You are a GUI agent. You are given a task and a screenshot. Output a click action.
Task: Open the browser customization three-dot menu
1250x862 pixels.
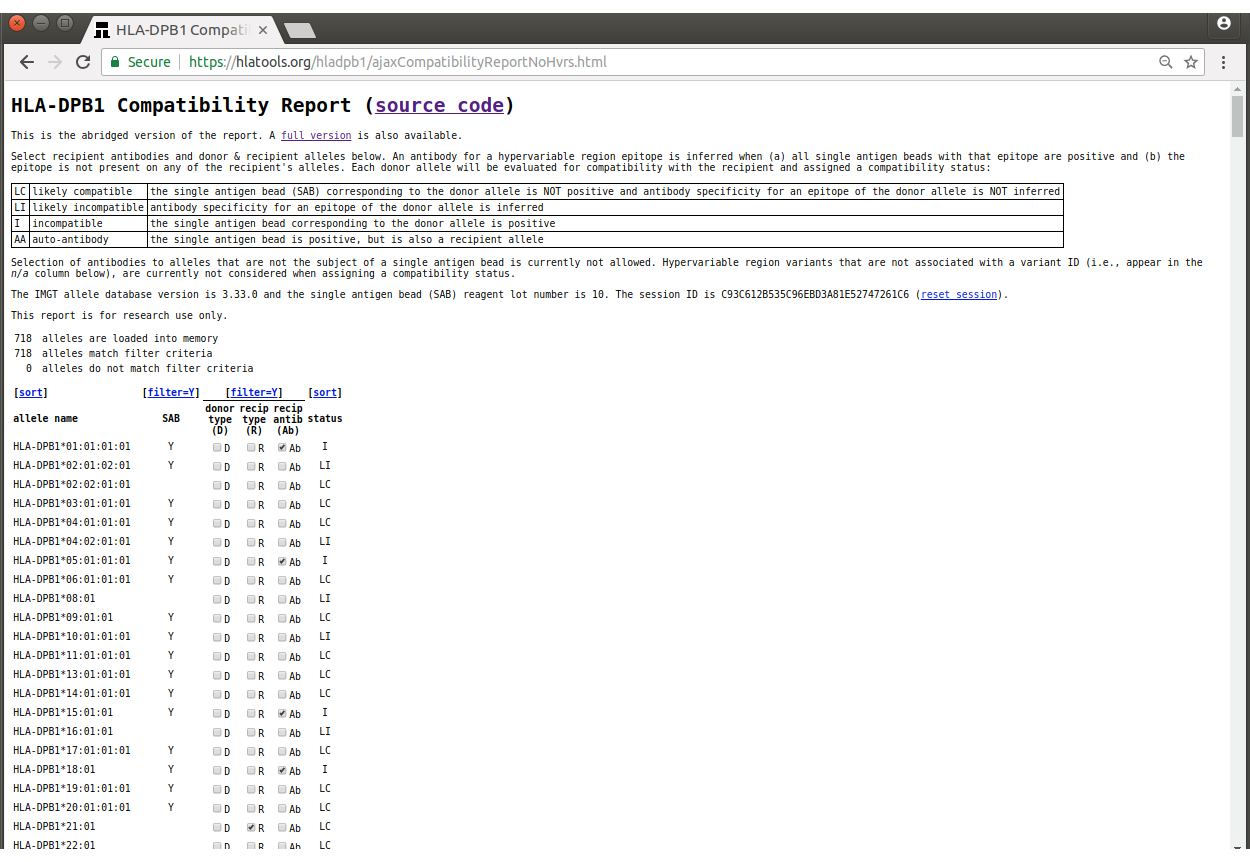pos(1223,61)
